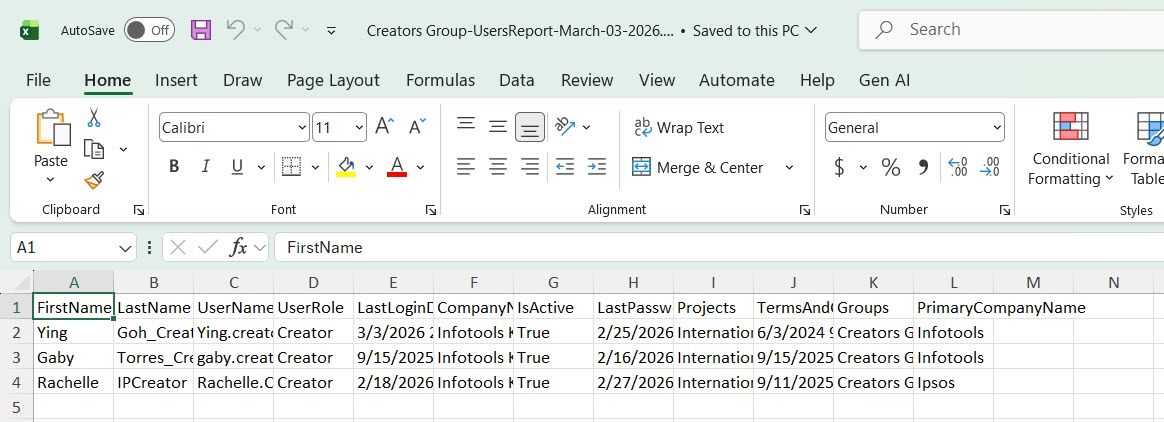The image size is (1164, 422).
Task: Open the redo history dropdown
Action: (307, 30)
